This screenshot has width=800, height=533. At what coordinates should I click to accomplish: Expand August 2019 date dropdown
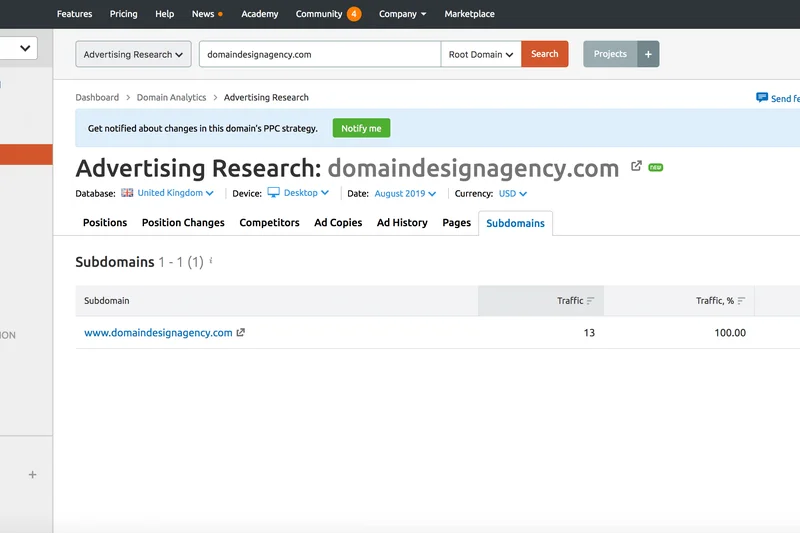(x=405, y=194)
